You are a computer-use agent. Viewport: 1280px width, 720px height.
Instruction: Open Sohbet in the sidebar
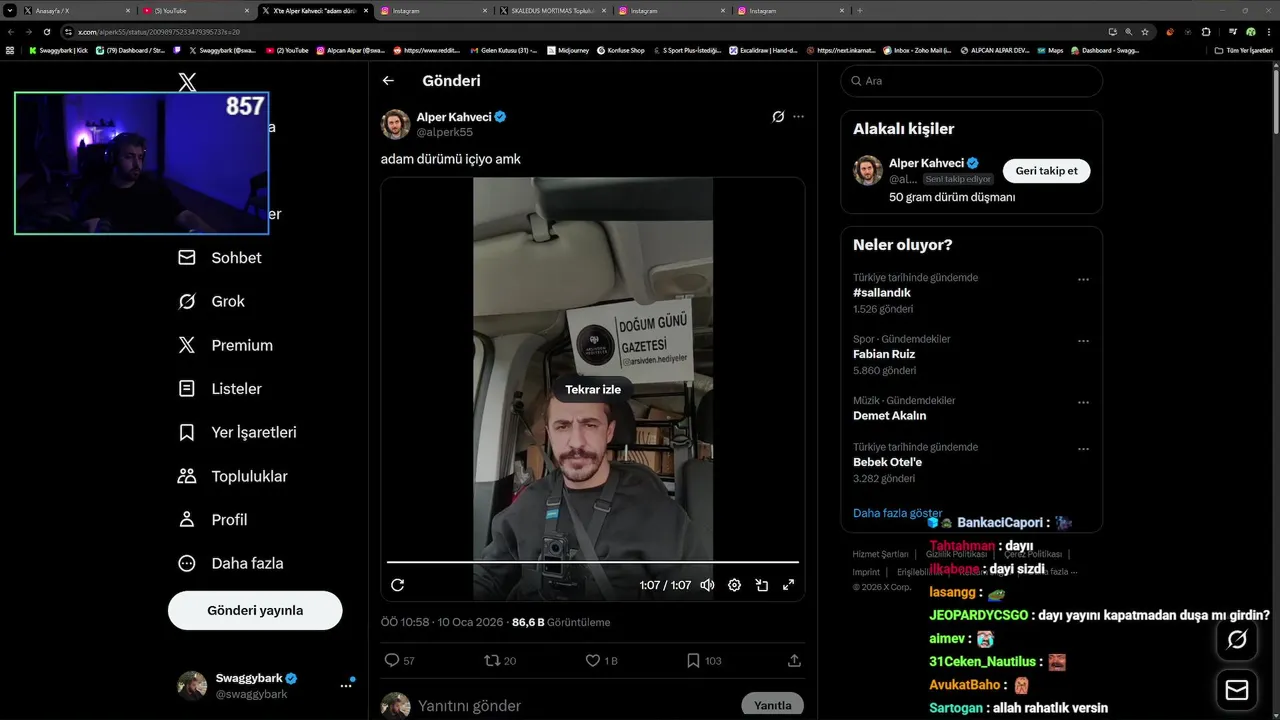coord(220,258)
